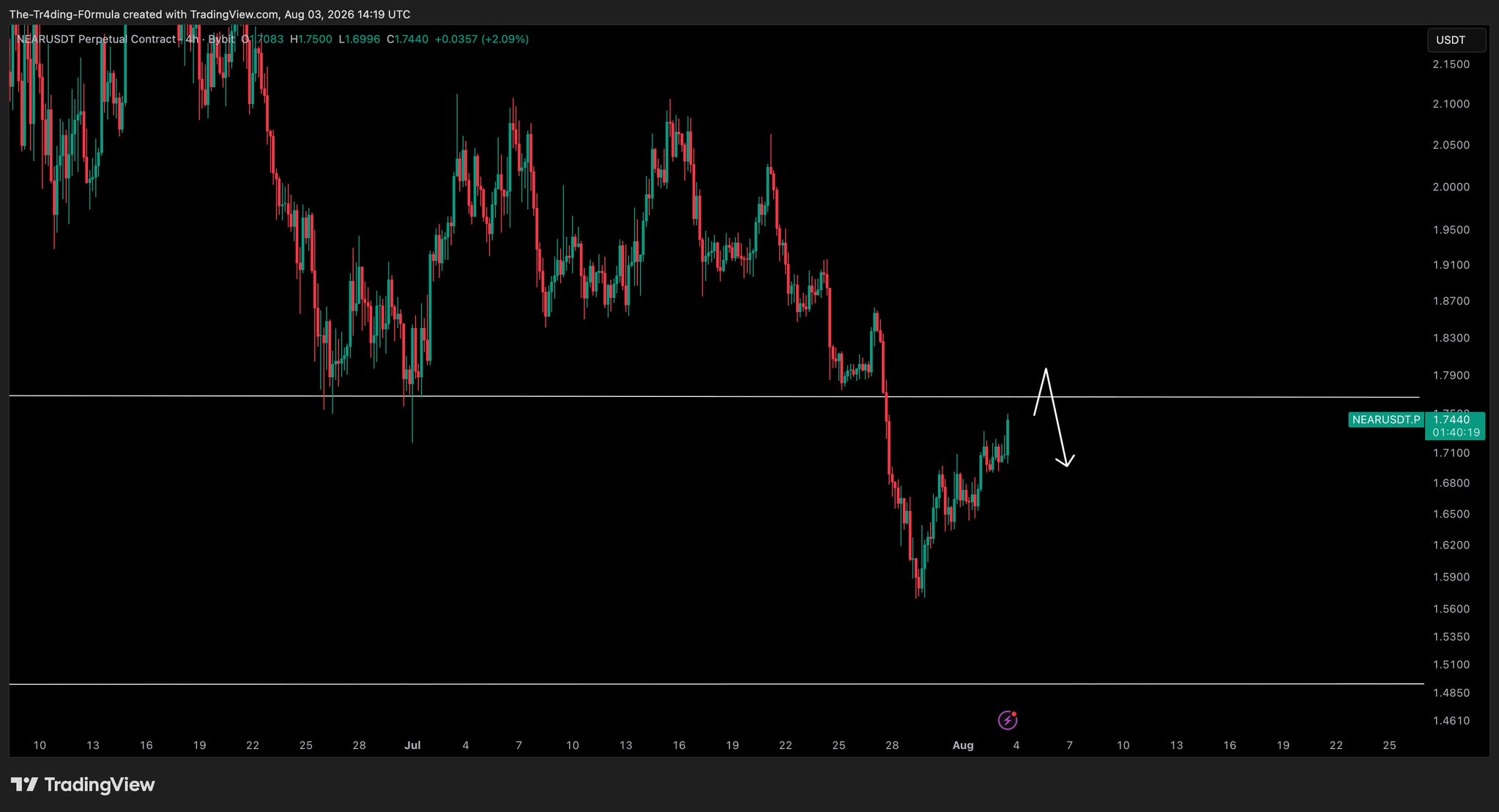The height and width of the screenshot is (812, 1499).
Task: Click the change value +0.0357 (+2.09%)
Action: click(482, 39)
